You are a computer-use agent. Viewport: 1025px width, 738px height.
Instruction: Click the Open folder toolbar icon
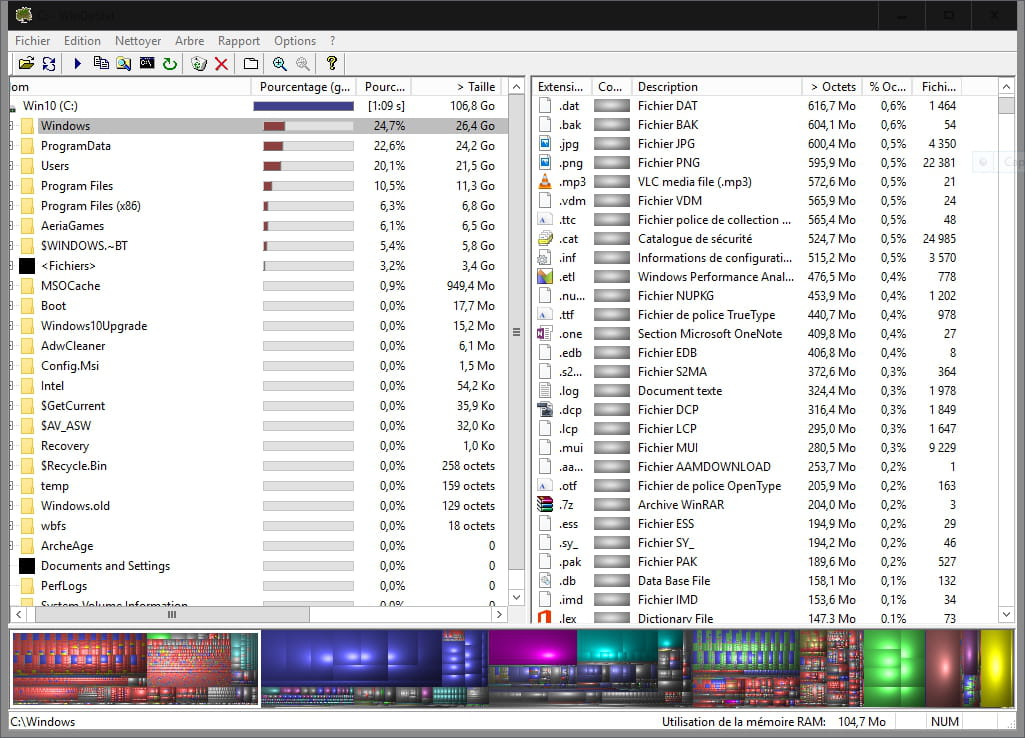[x=26, y=63]
